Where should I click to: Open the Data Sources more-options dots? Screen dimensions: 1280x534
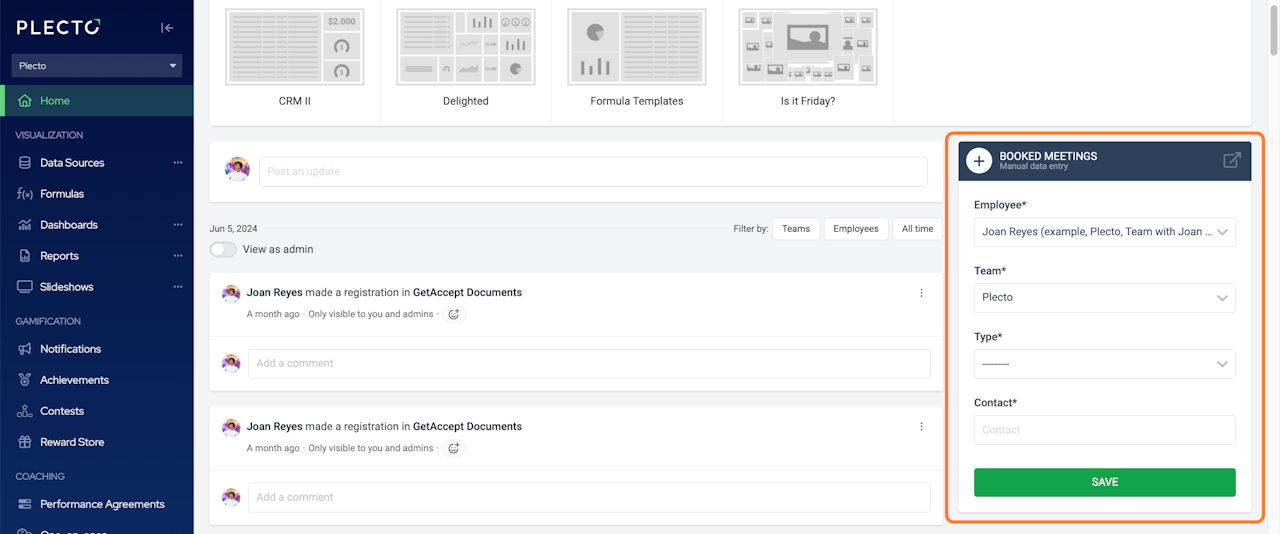pyautogui.click(x=178, y=162)
